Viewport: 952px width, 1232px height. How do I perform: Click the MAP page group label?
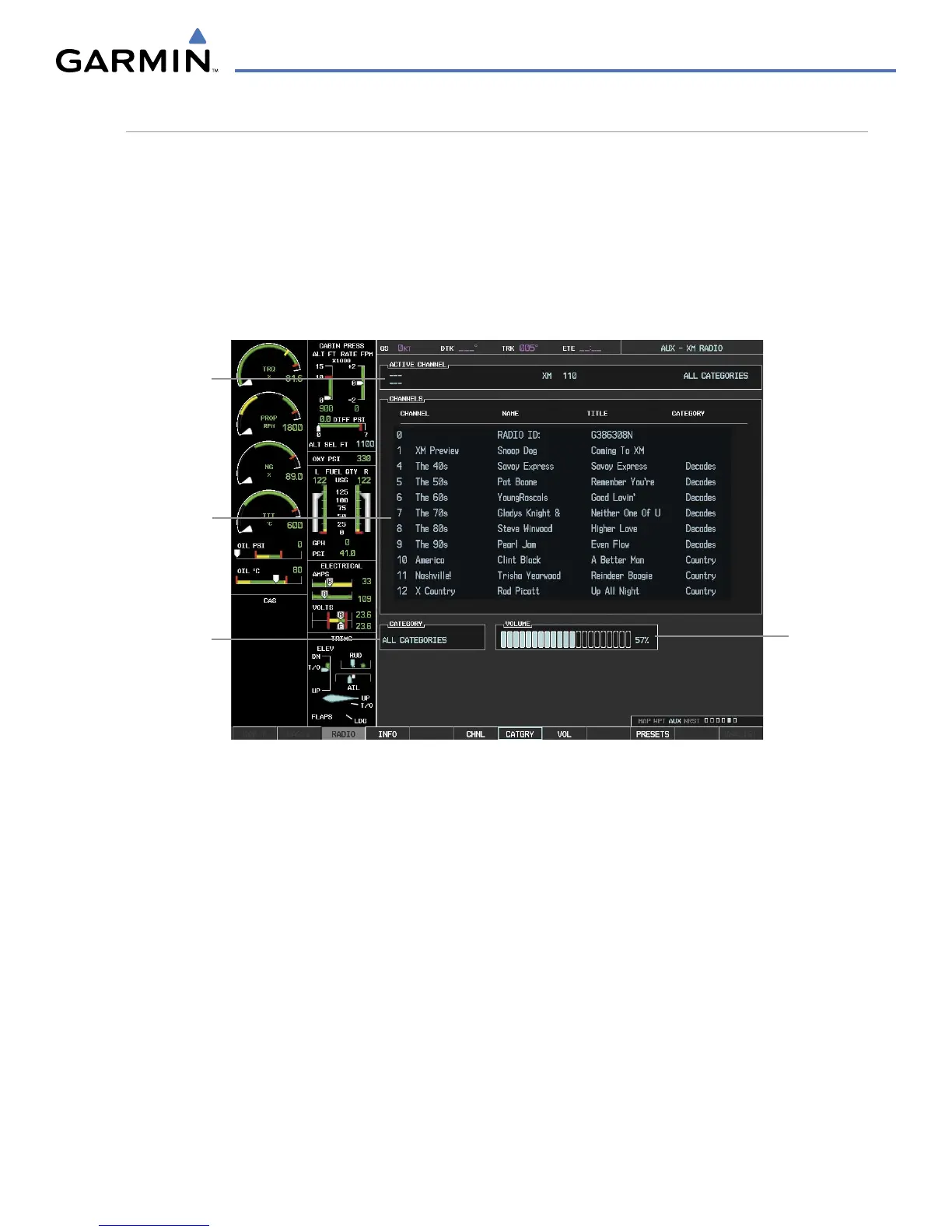[x=645, y=721]
